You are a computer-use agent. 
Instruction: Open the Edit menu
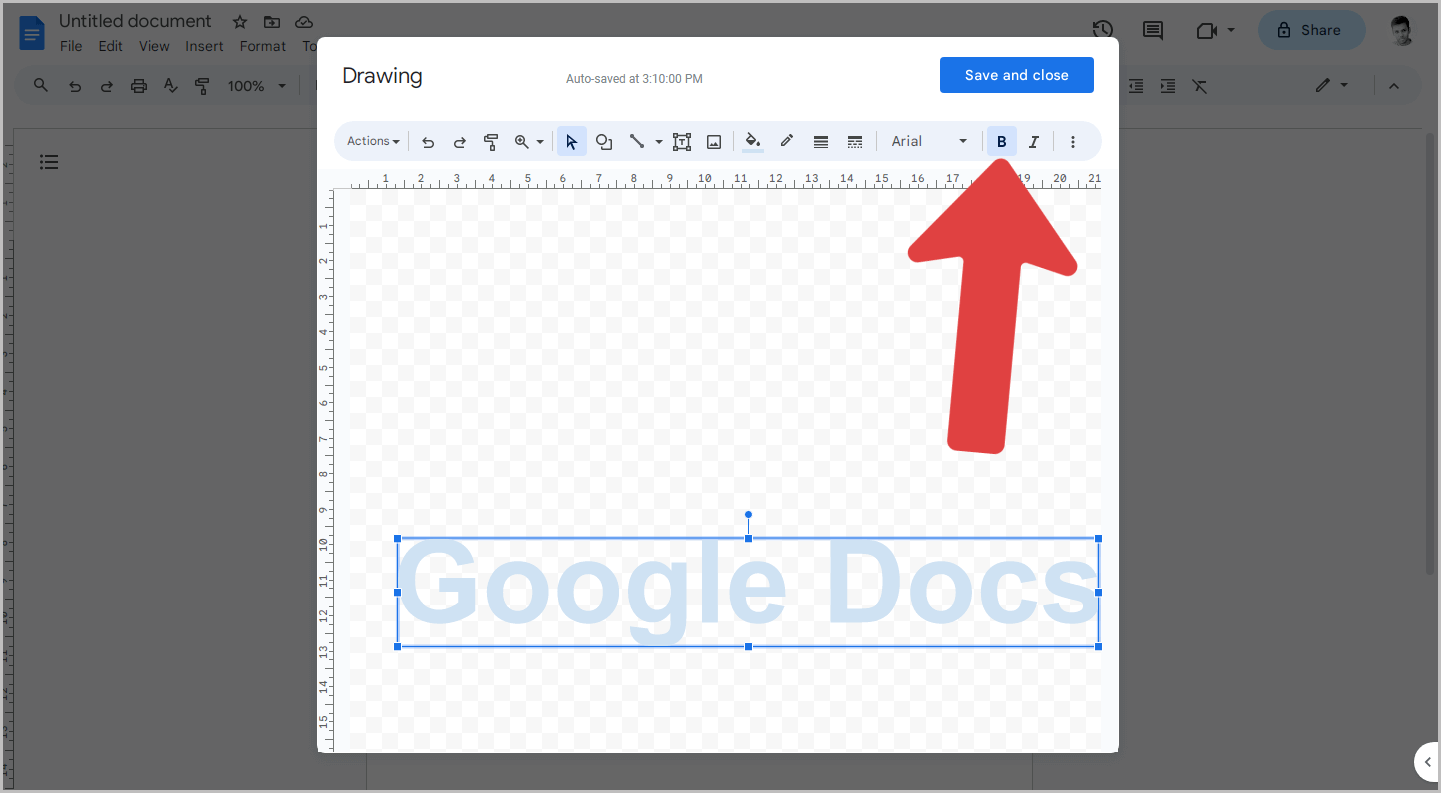(111, 46)
